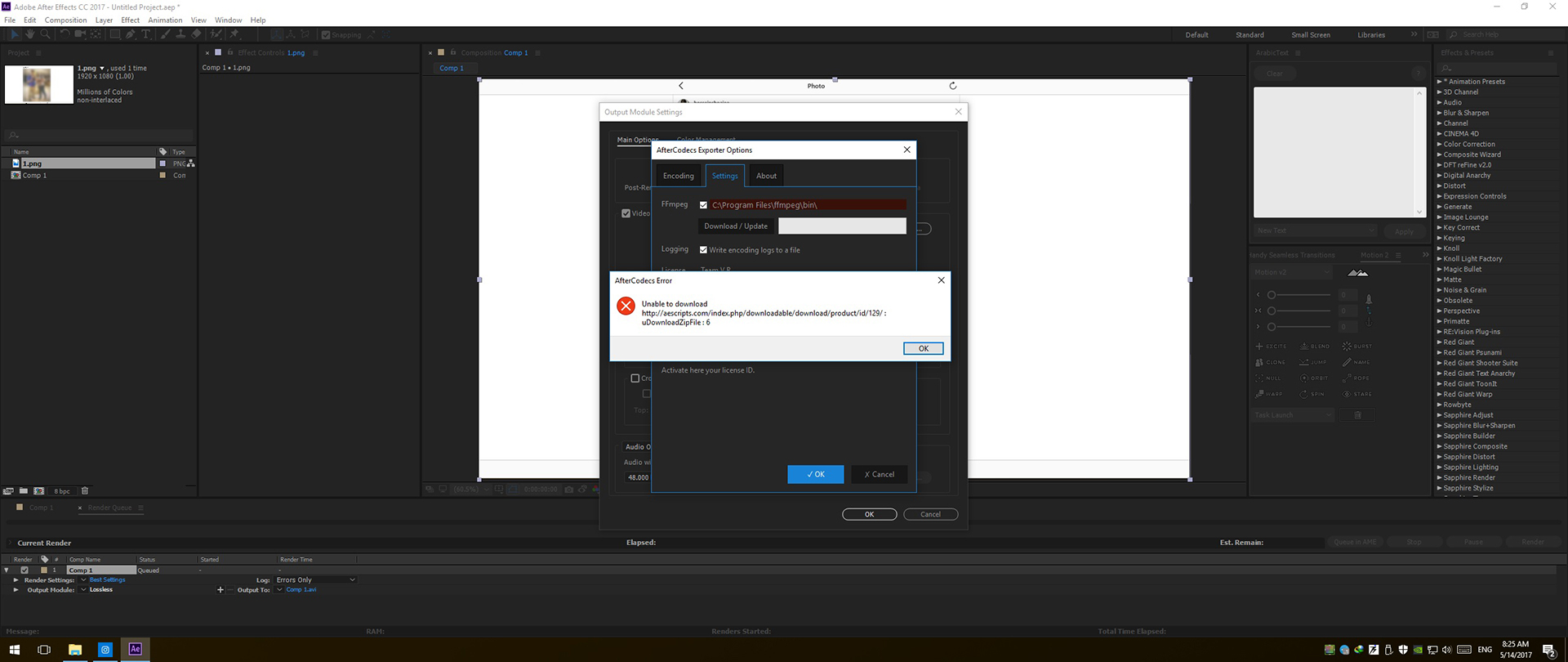The width and height of the screenshot is (1568, 662).
Task: Toggle Video output checkbox in Output Module Settings
Action: click(626, 213)
